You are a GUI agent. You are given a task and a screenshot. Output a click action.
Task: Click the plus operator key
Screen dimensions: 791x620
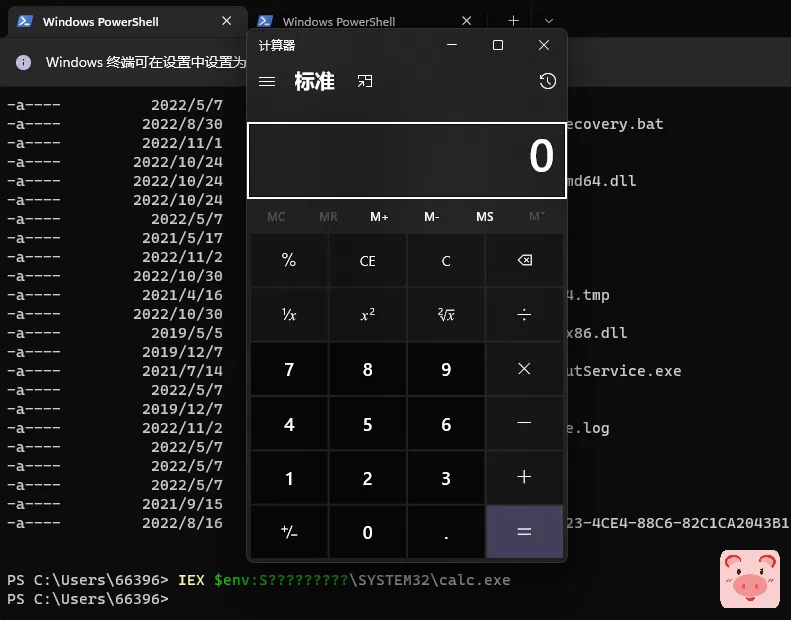[x=525, y=477]
